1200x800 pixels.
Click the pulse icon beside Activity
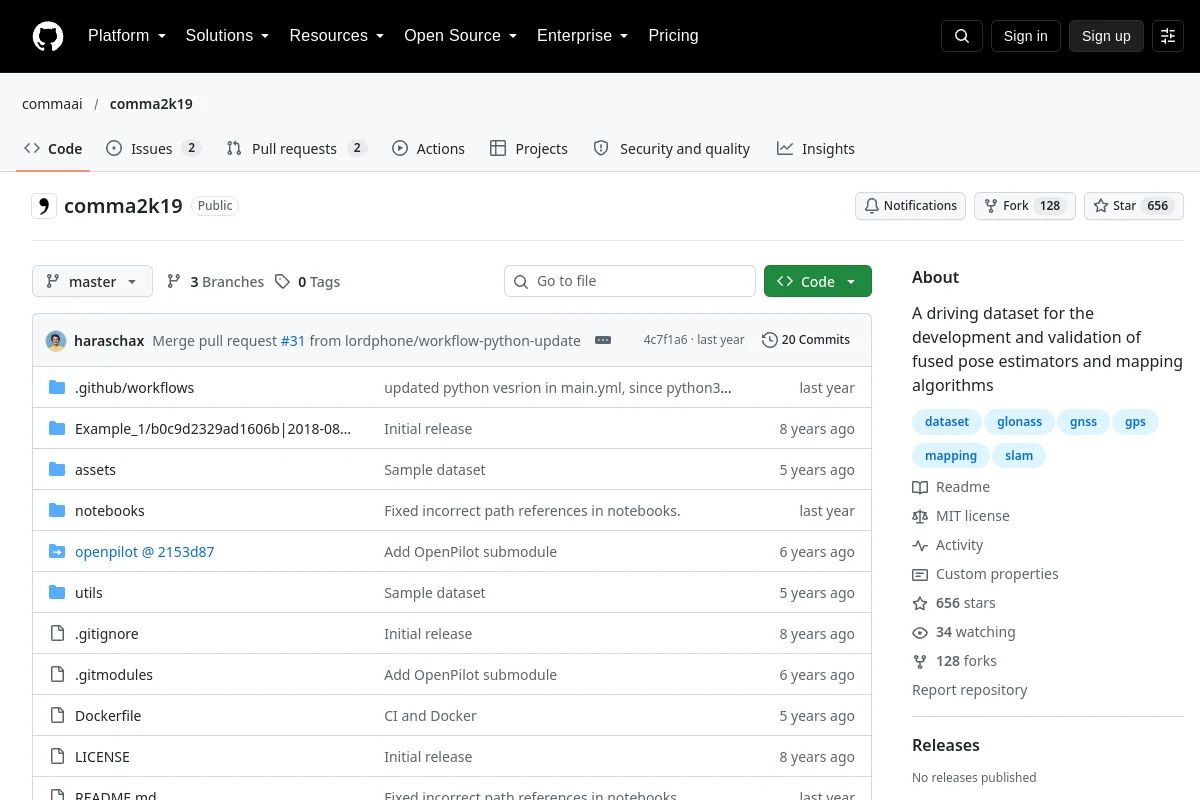tap(920, 545)
